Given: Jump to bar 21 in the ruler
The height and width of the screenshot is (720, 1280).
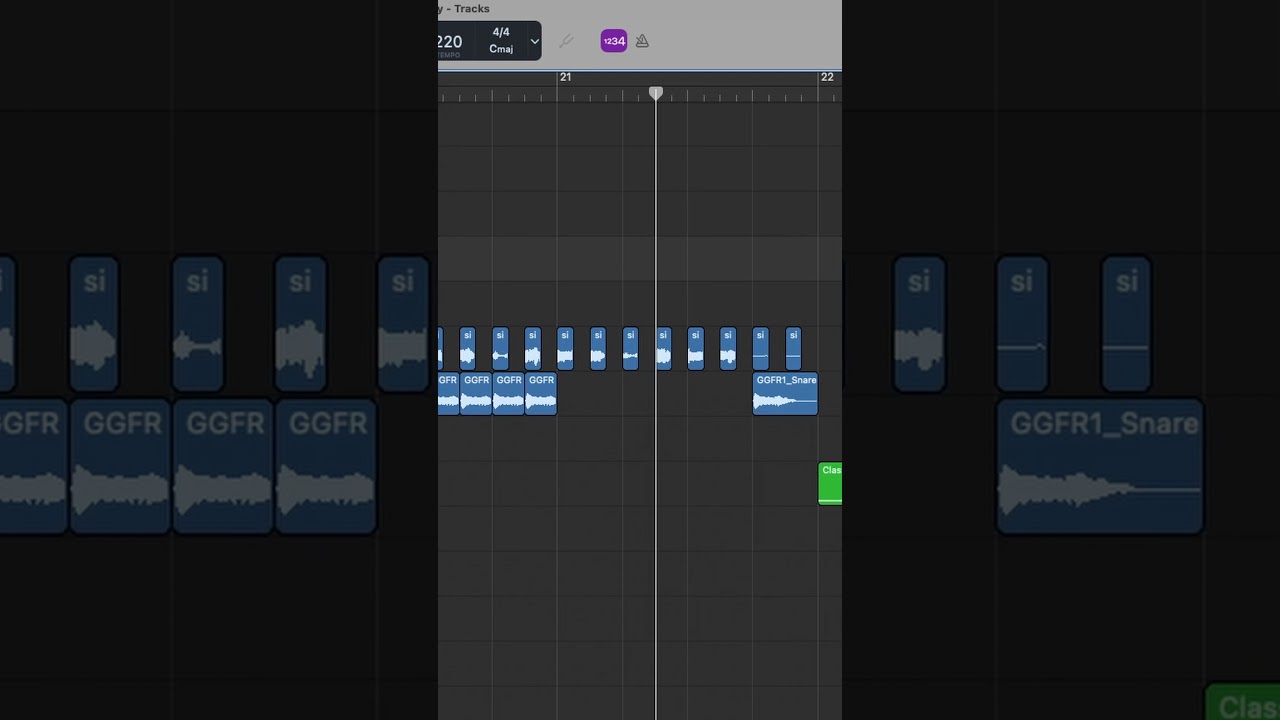Looking at the screenshot, I should [565, 77].
